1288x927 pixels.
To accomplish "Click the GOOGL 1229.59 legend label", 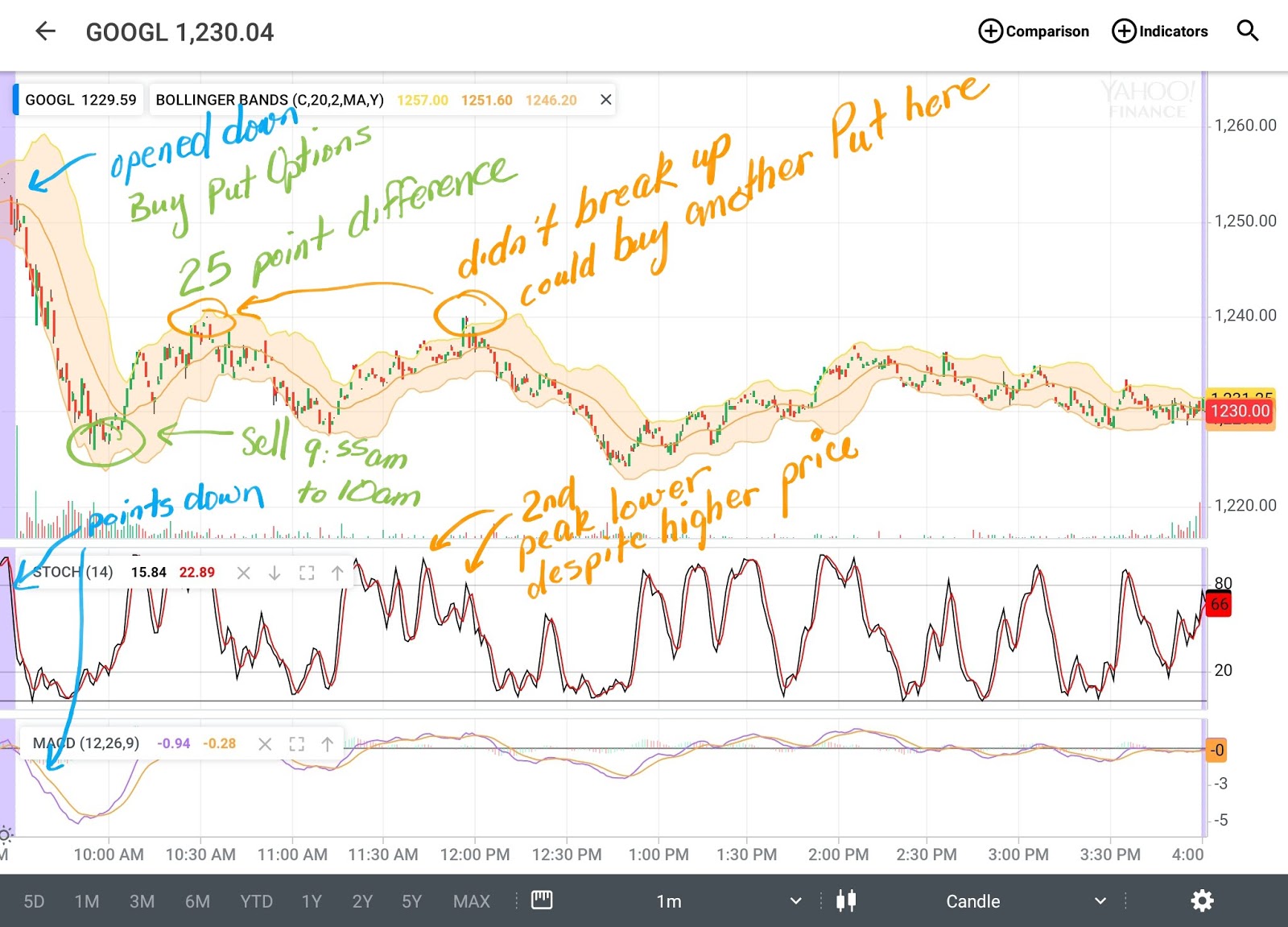I will click(x=80, y=100).
